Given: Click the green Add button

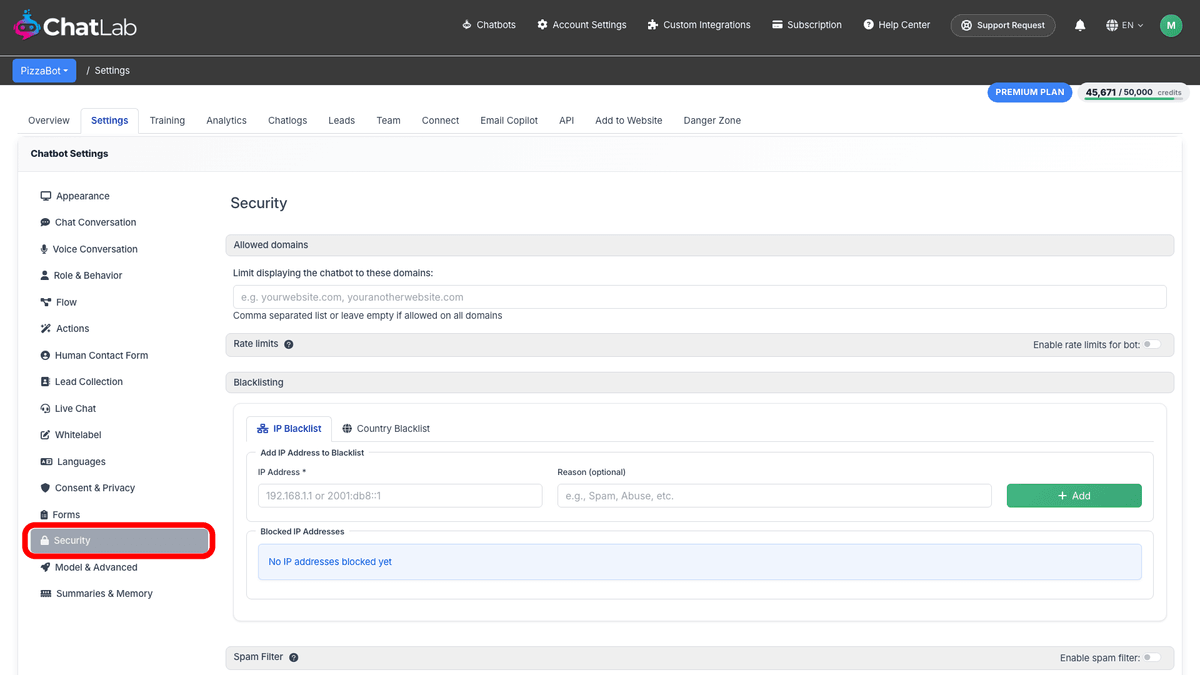Looking at the screenshot, I should (x=1074, y=496).
